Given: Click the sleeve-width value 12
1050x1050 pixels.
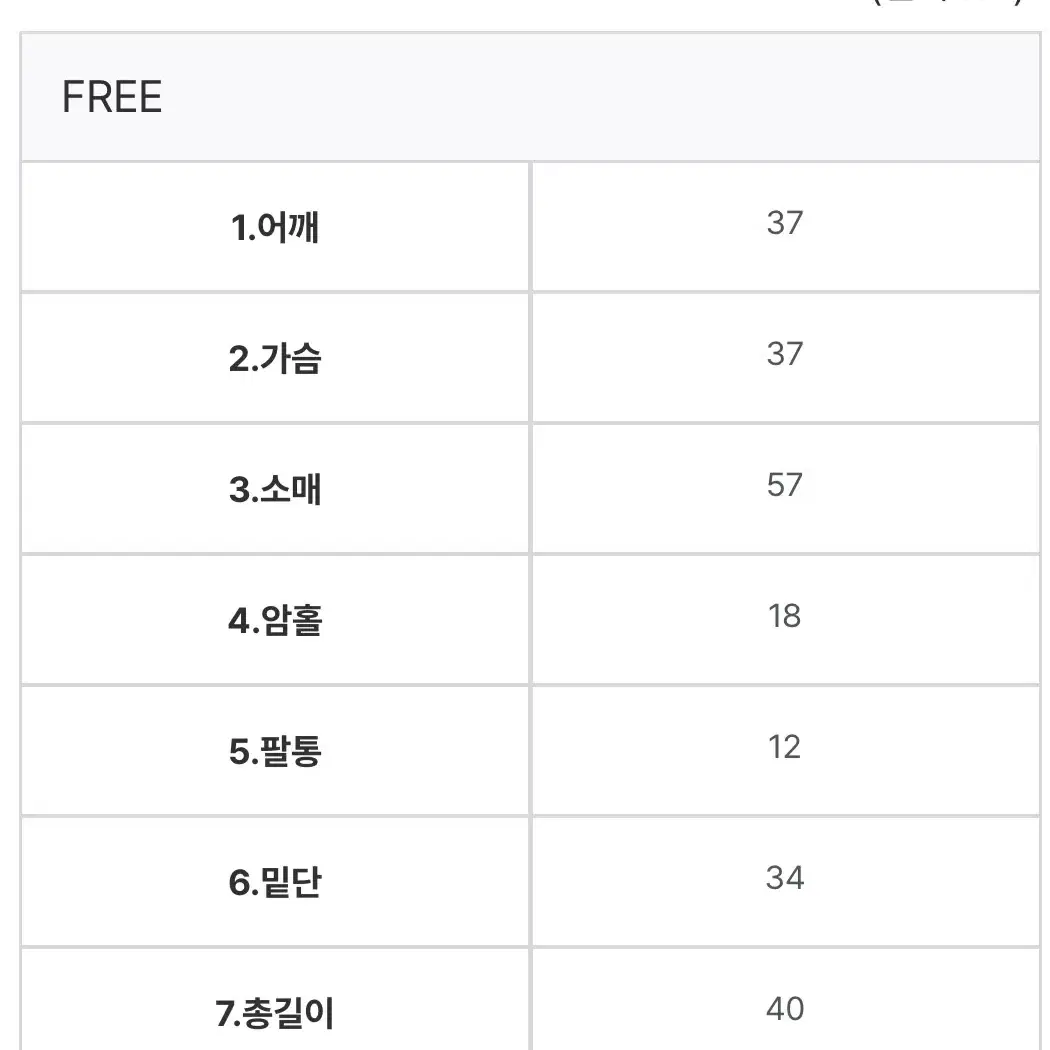Looking at the screenshot, I should pyautogui.click(x=785, y=747).
